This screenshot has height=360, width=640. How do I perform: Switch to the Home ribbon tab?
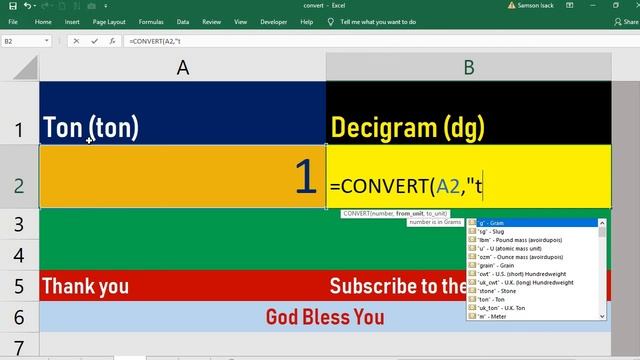43,22
